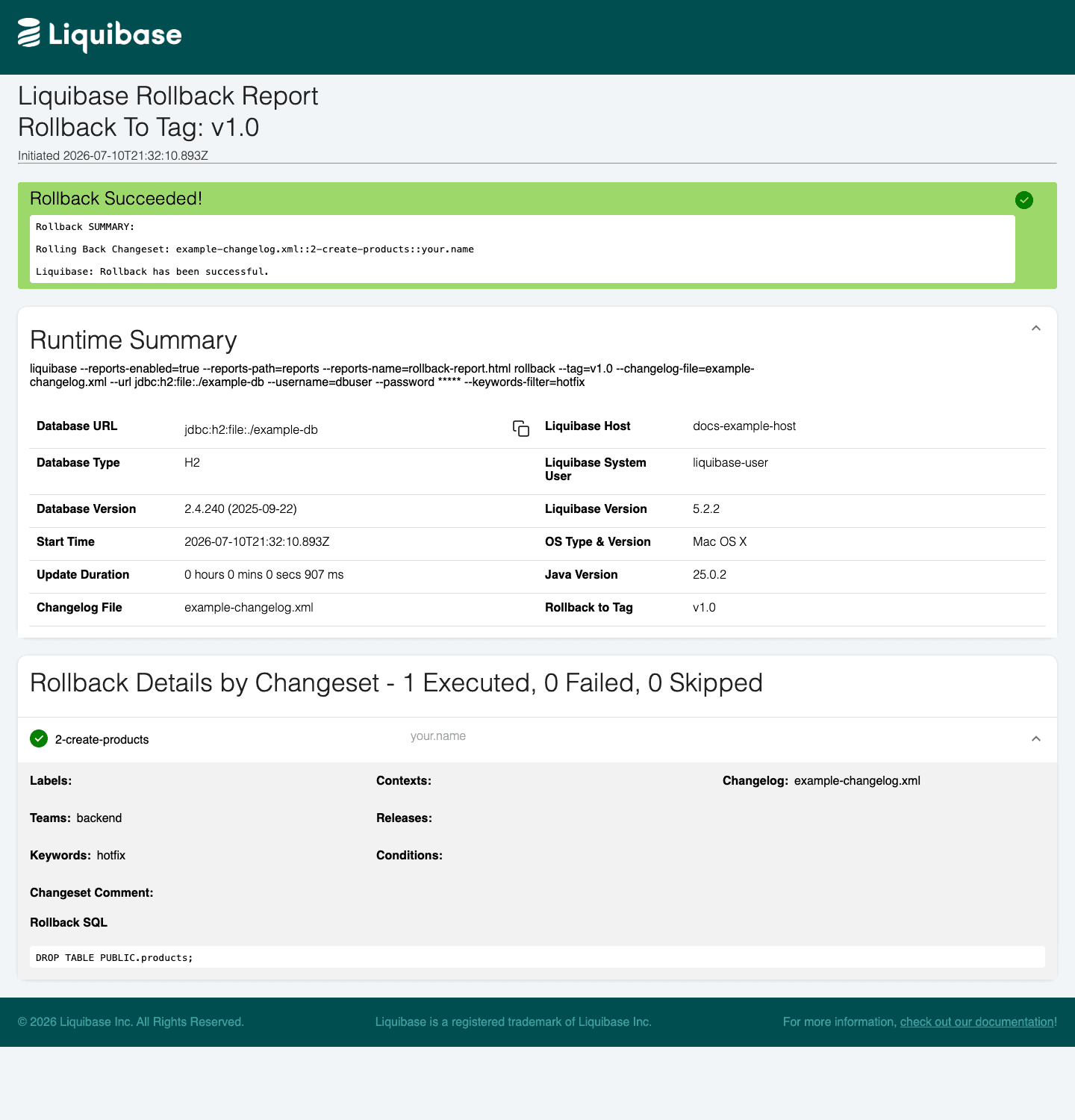Click the Database Type value H2
The width and height of the screenshot is (1075, 1120).
[193, 463]
